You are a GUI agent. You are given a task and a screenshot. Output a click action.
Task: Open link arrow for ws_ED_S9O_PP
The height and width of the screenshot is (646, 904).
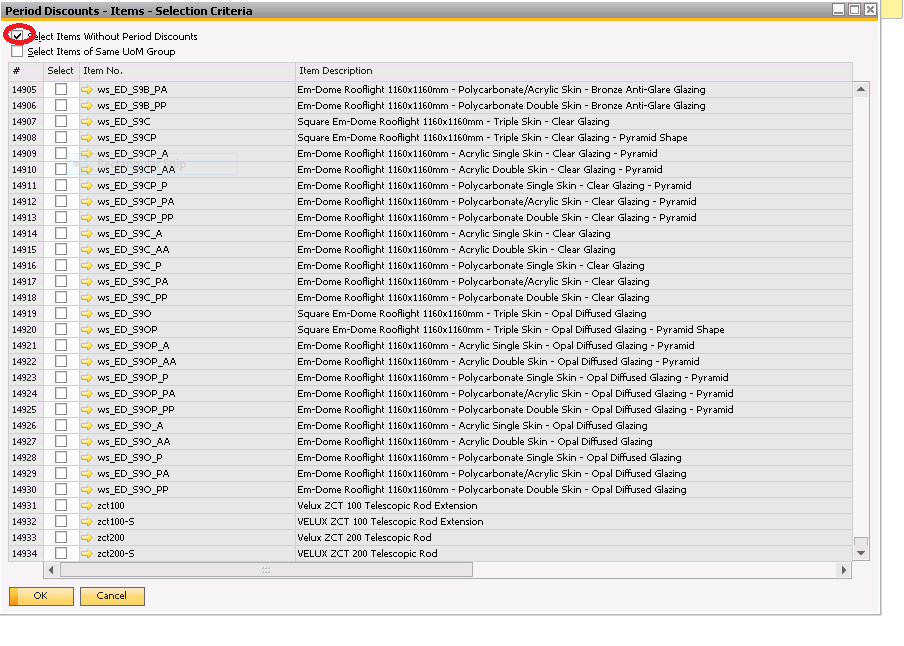point(86,490)
